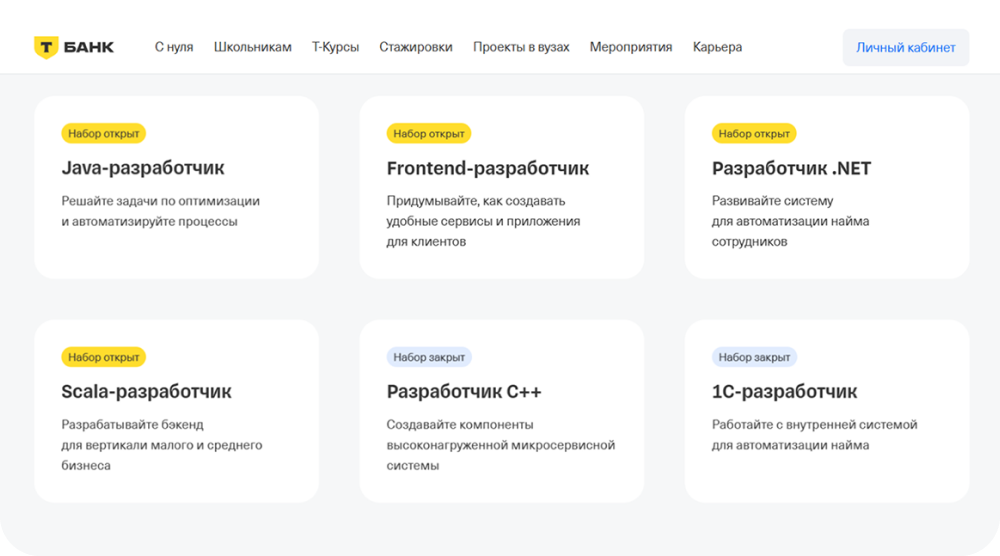The image size is (1000, 556).
Task: Open the 1С-разработчик card title
Action: coord(784,391)
